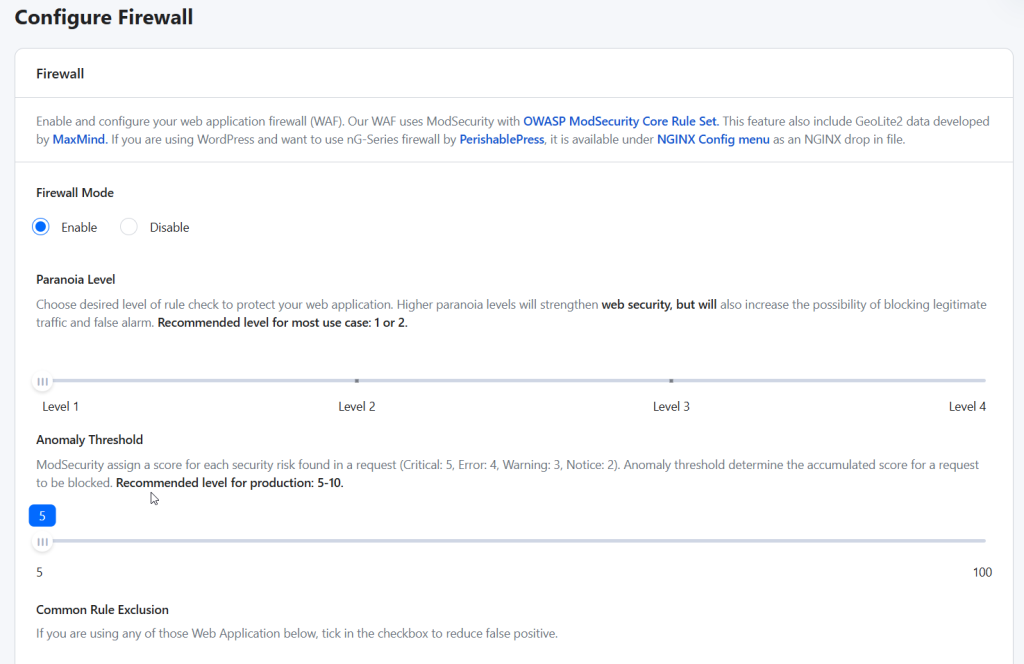The image size is (1024, 664).
Task: Click the maximum value 100 label below anomaly slider
Action: coord(982,572)
